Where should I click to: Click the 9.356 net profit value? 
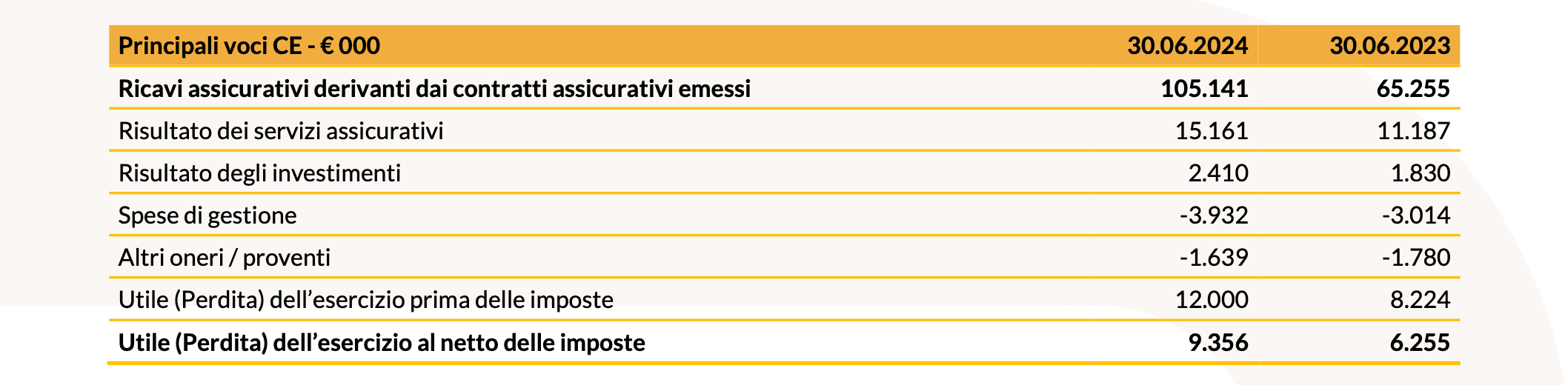(1218, 343)
